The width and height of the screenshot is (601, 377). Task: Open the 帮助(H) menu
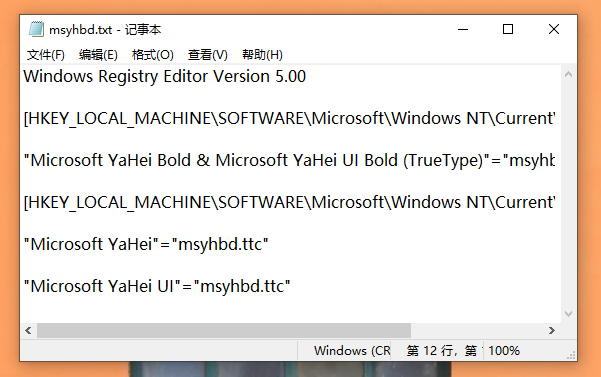(262, 55)
